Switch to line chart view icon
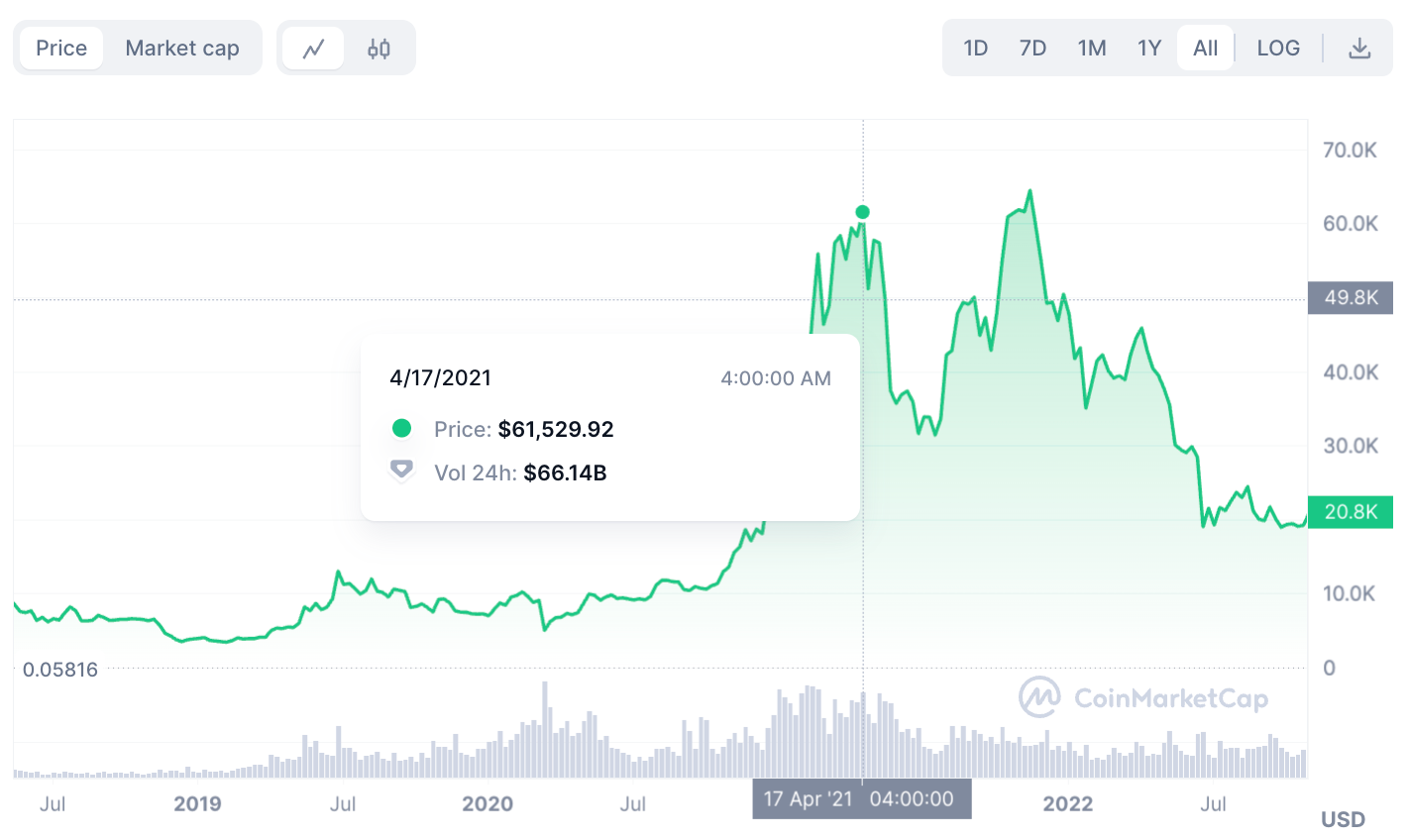This screenshot has height=840, width=1409. pos(313,49)
